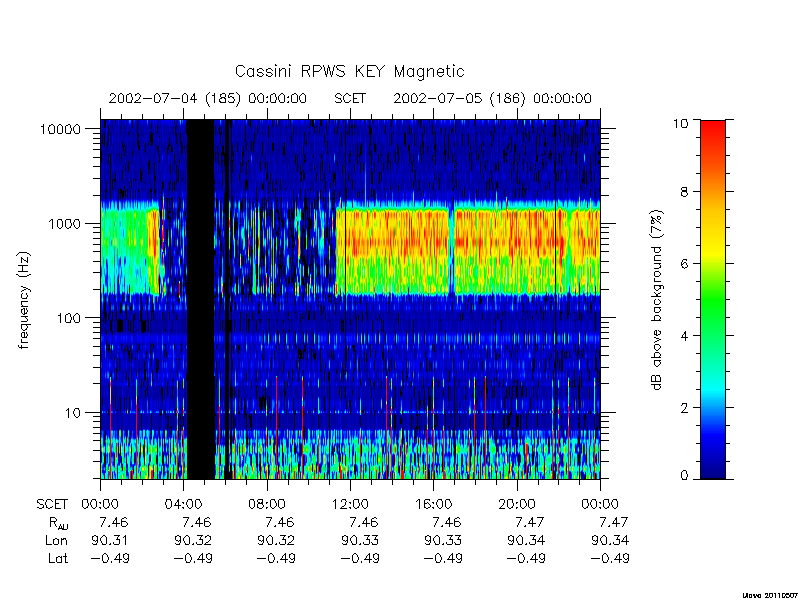
Task: Click the "SCET" label between the dates
Action: click(x=350, y=98)
